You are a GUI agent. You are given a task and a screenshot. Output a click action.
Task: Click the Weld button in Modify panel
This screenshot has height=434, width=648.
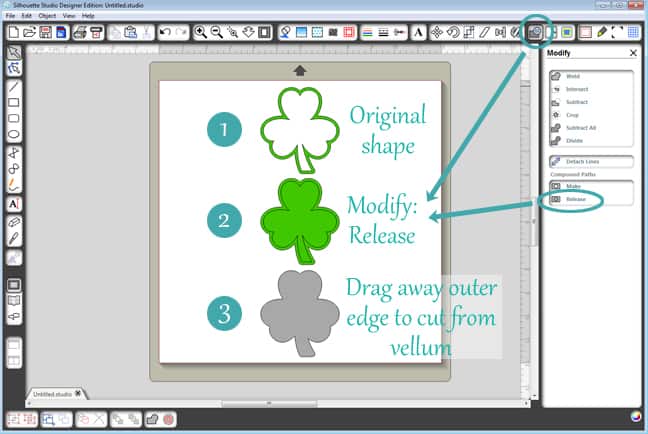coord(572,76)
